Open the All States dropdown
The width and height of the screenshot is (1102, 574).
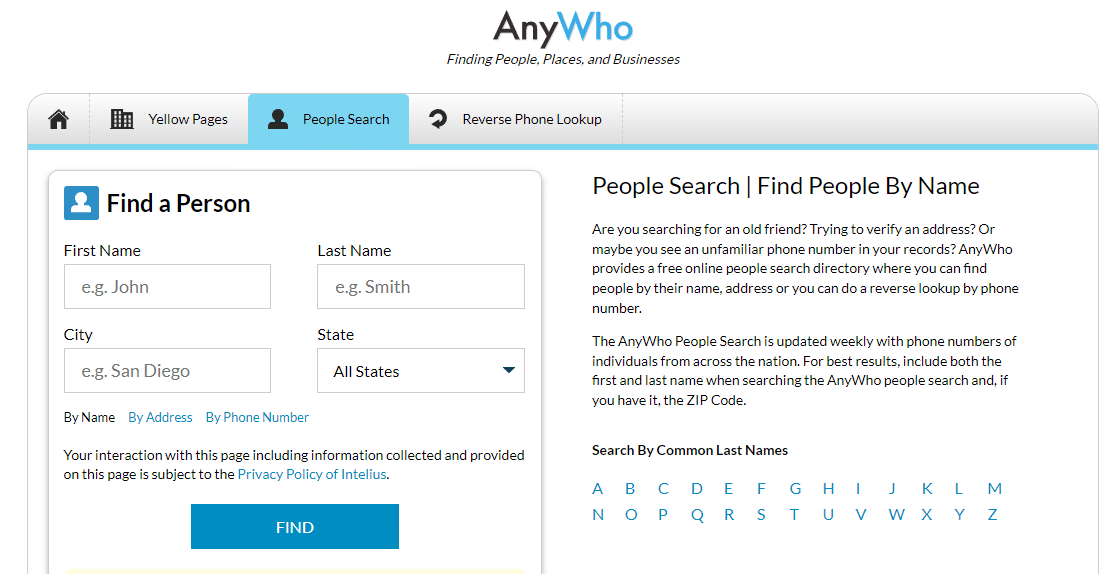[420, 371]
